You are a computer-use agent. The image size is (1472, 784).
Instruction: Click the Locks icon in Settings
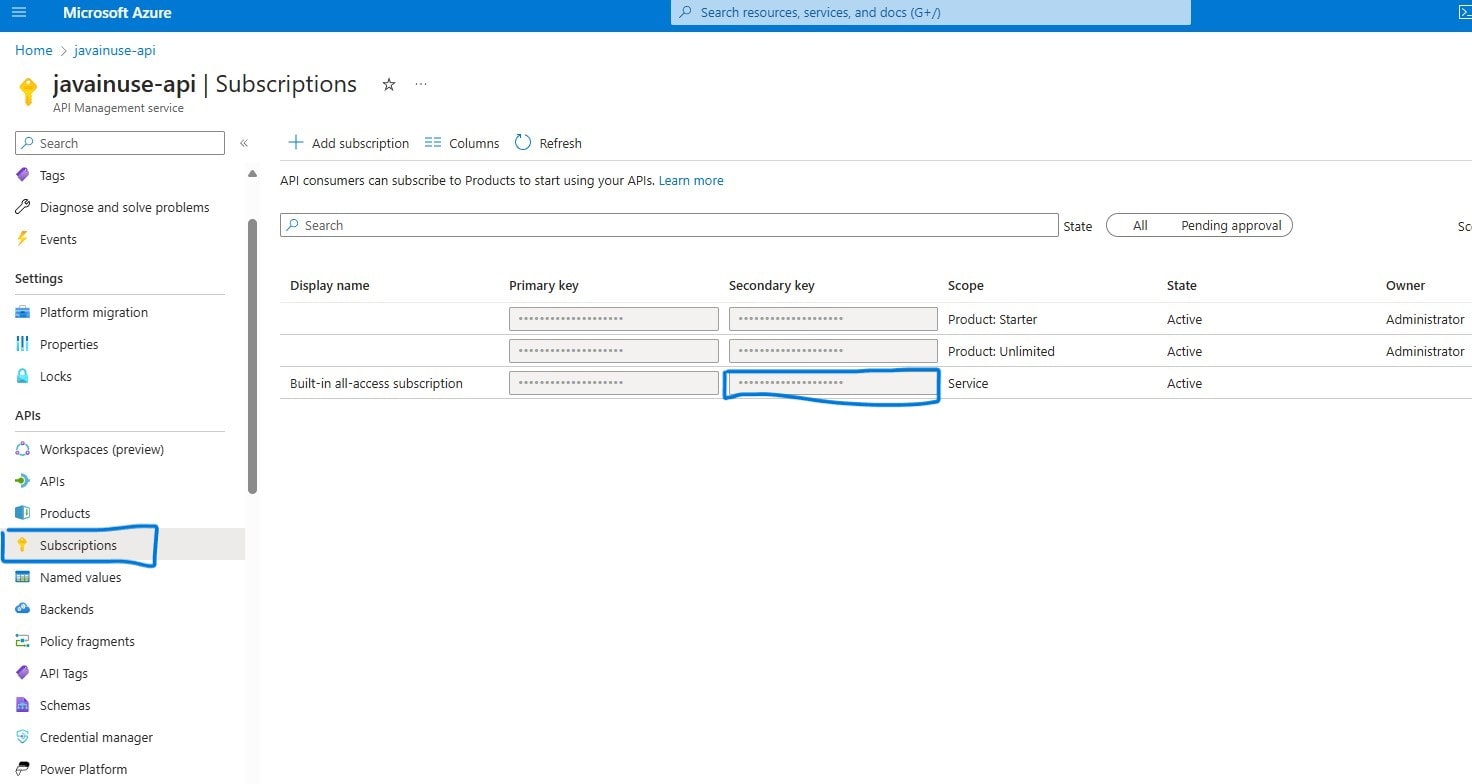point(23,376)
